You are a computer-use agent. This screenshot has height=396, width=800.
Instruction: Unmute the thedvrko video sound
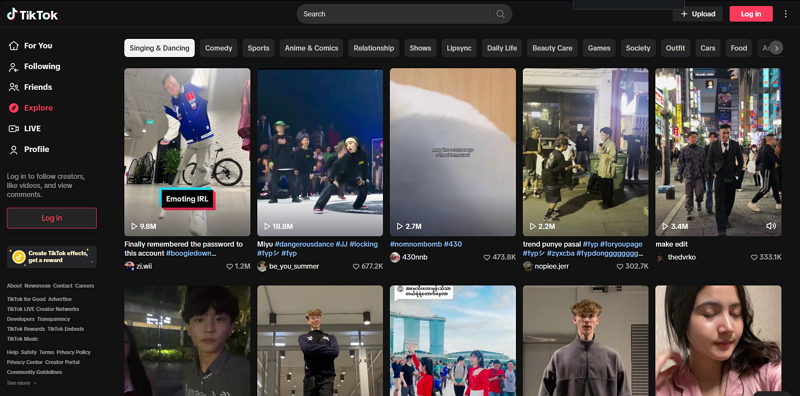[x=771, y=226]
